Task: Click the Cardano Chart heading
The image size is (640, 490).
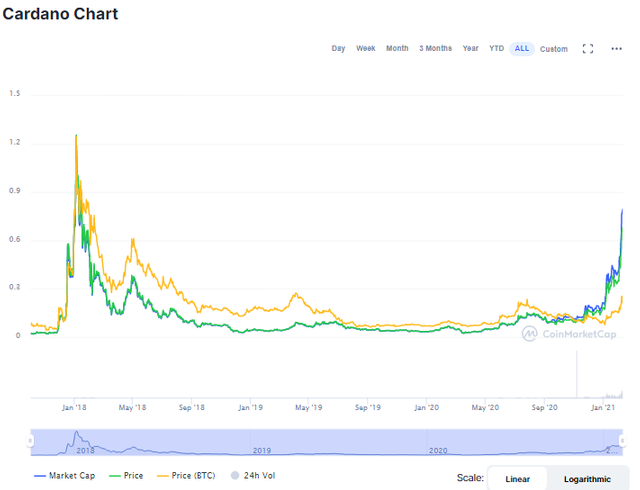Action: [60, 14]
